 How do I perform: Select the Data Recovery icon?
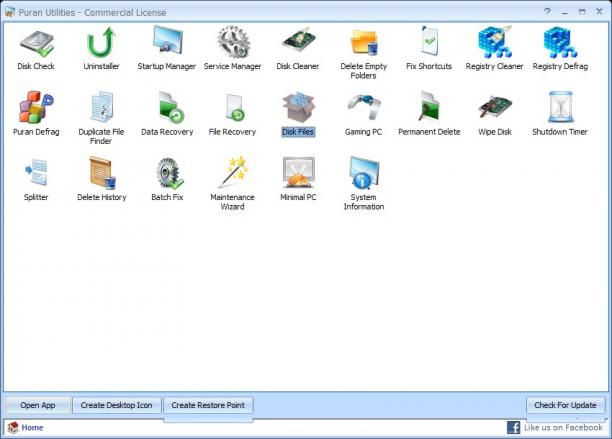click(170, 107)
